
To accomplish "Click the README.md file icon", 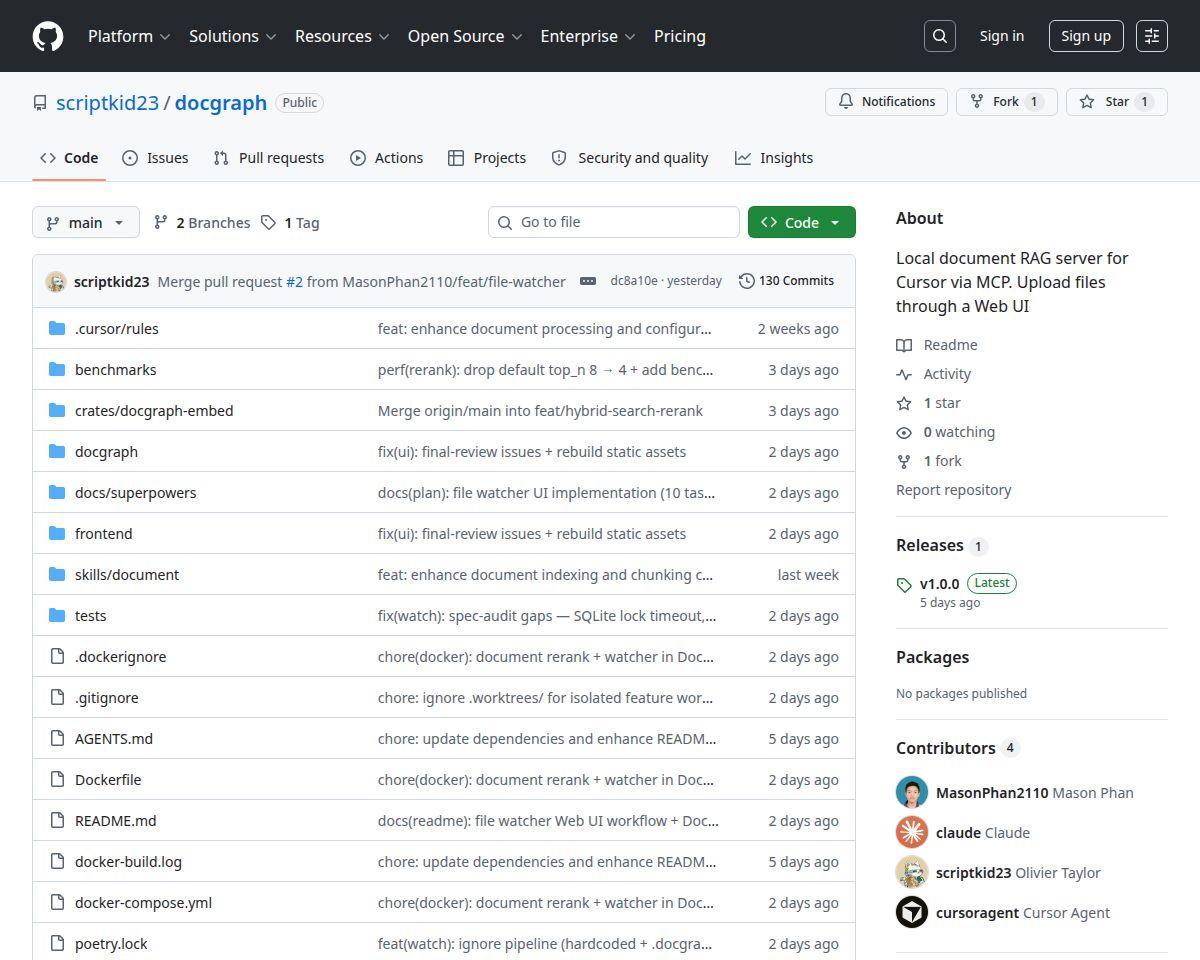I will (x=57, y=820).
